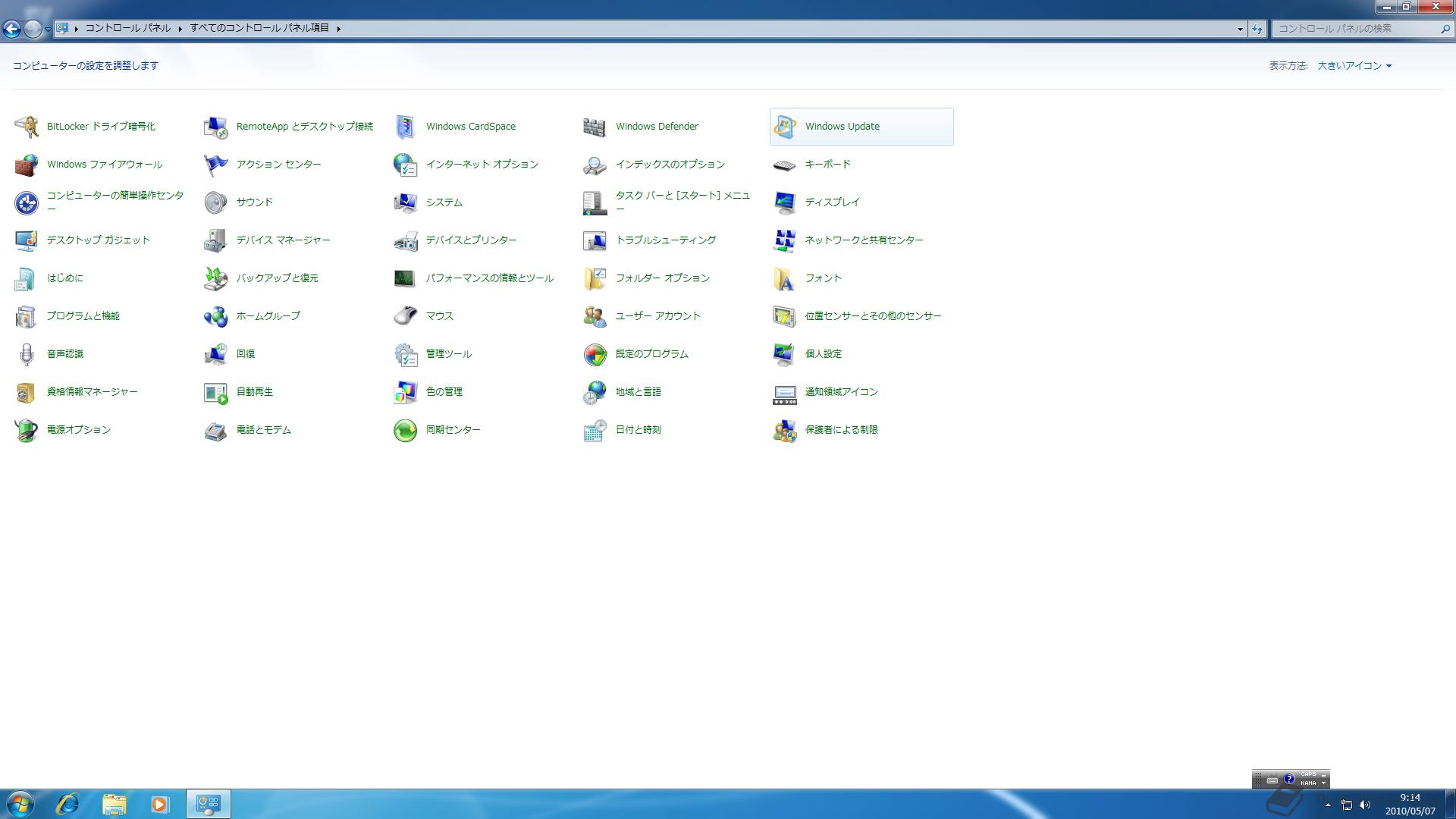Screen dimensions: 1456x819
Task: Open the Windows Start button
Action: click(x=20, y=804)
